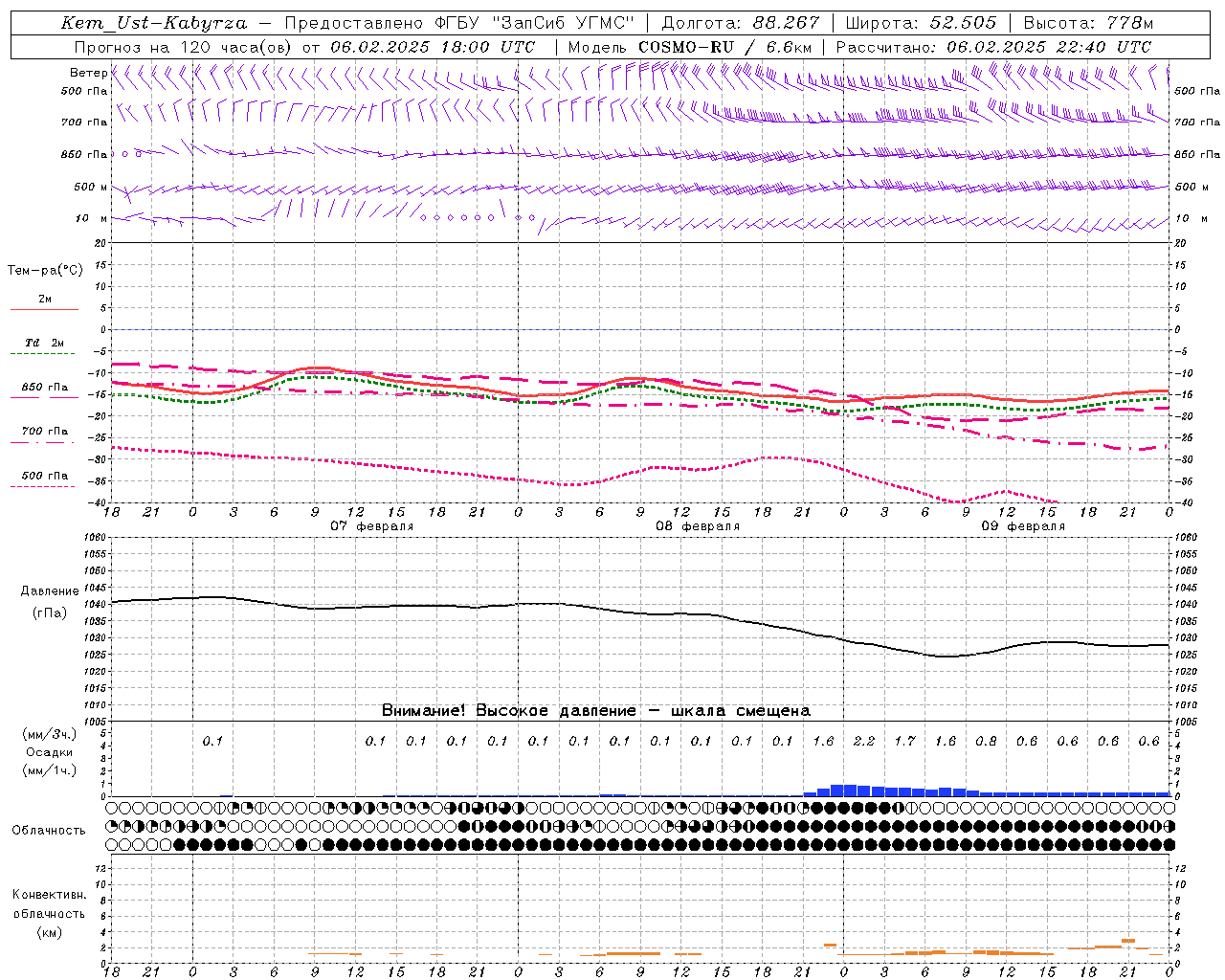Click the Облачность cloudiness label
The height and width of the screenshot is (980, 1225).
pos(49,831)
